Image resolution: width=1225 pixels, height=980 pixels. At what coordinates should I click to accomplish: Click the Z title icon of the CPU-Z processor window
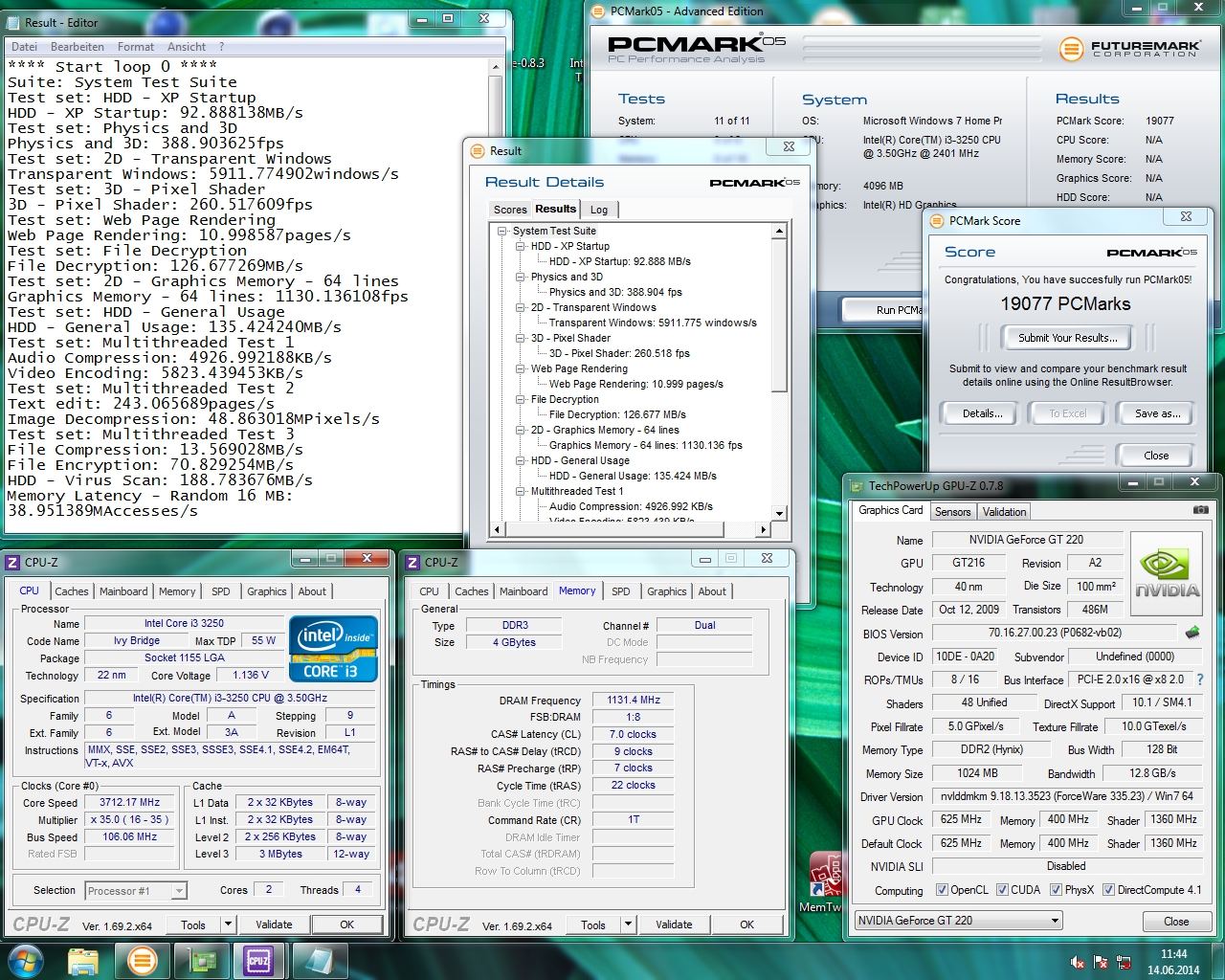coord(13,562)
